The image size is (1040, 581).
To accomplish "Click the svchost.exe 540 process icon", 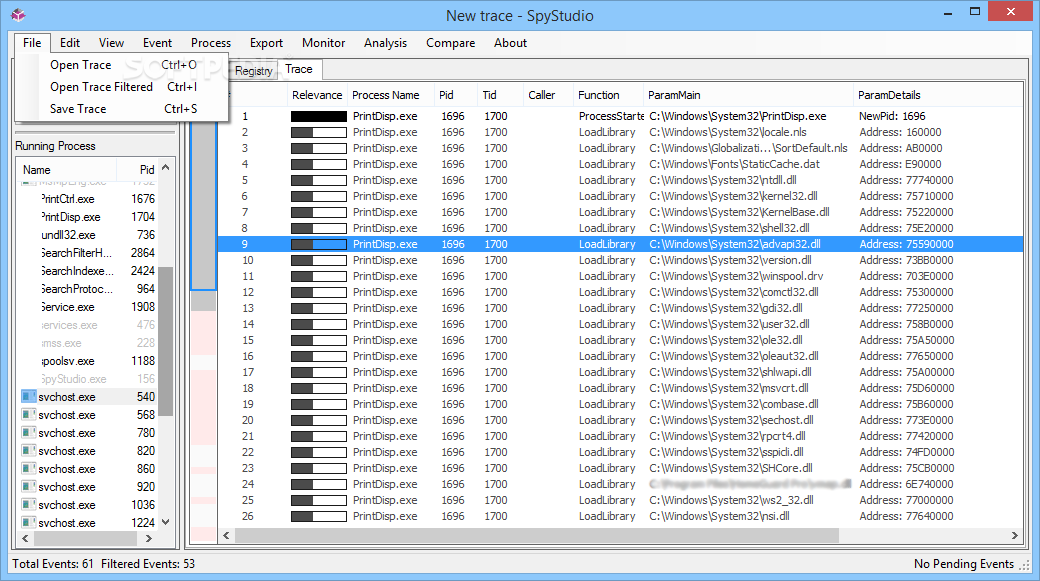I will pyautogui.click(x=29, y=397).
